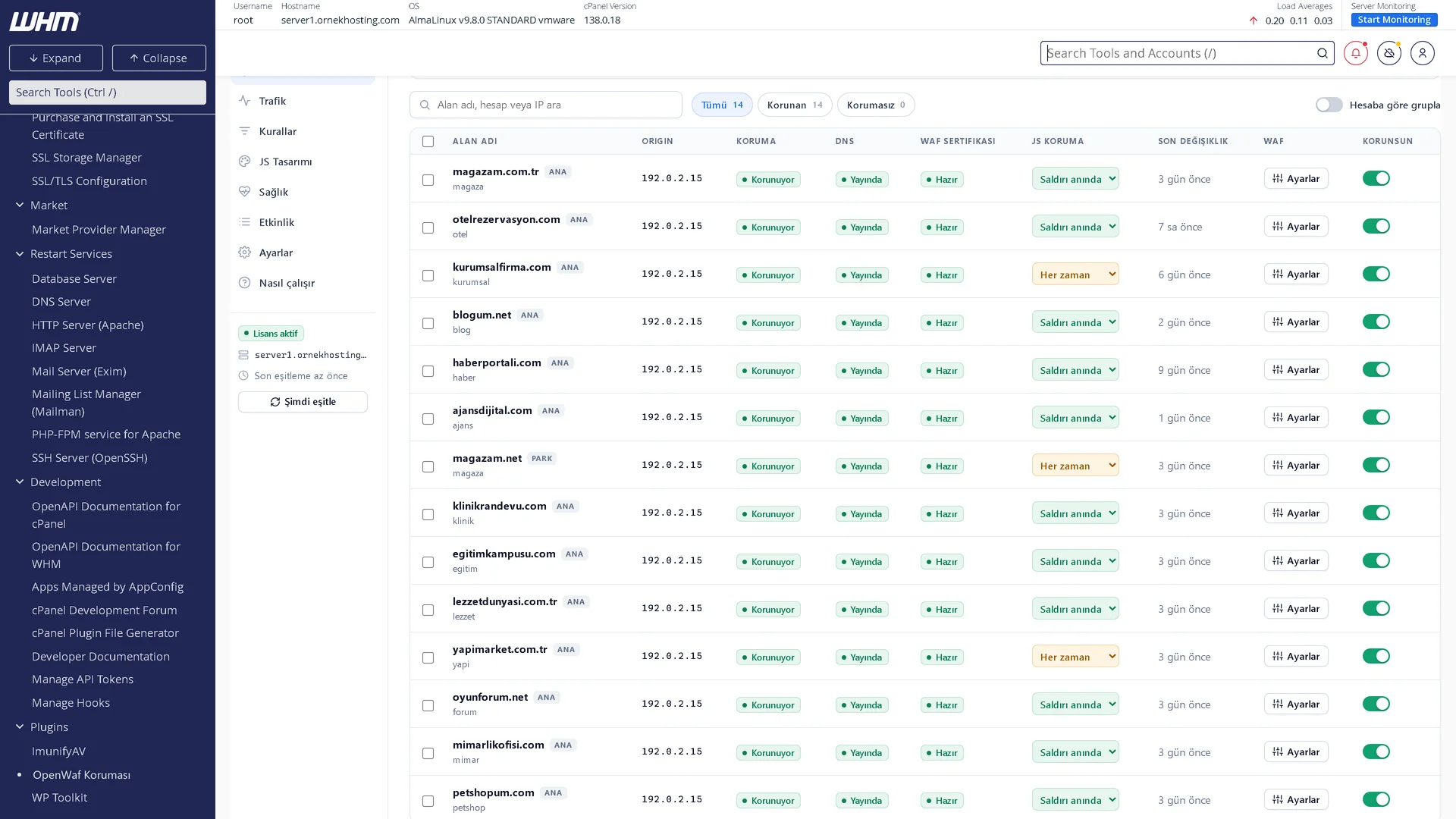Image resolution: width=1456 pixels, height=819 pixels.
Task: Click the WHM logo
Action: [x=45, y=22]
